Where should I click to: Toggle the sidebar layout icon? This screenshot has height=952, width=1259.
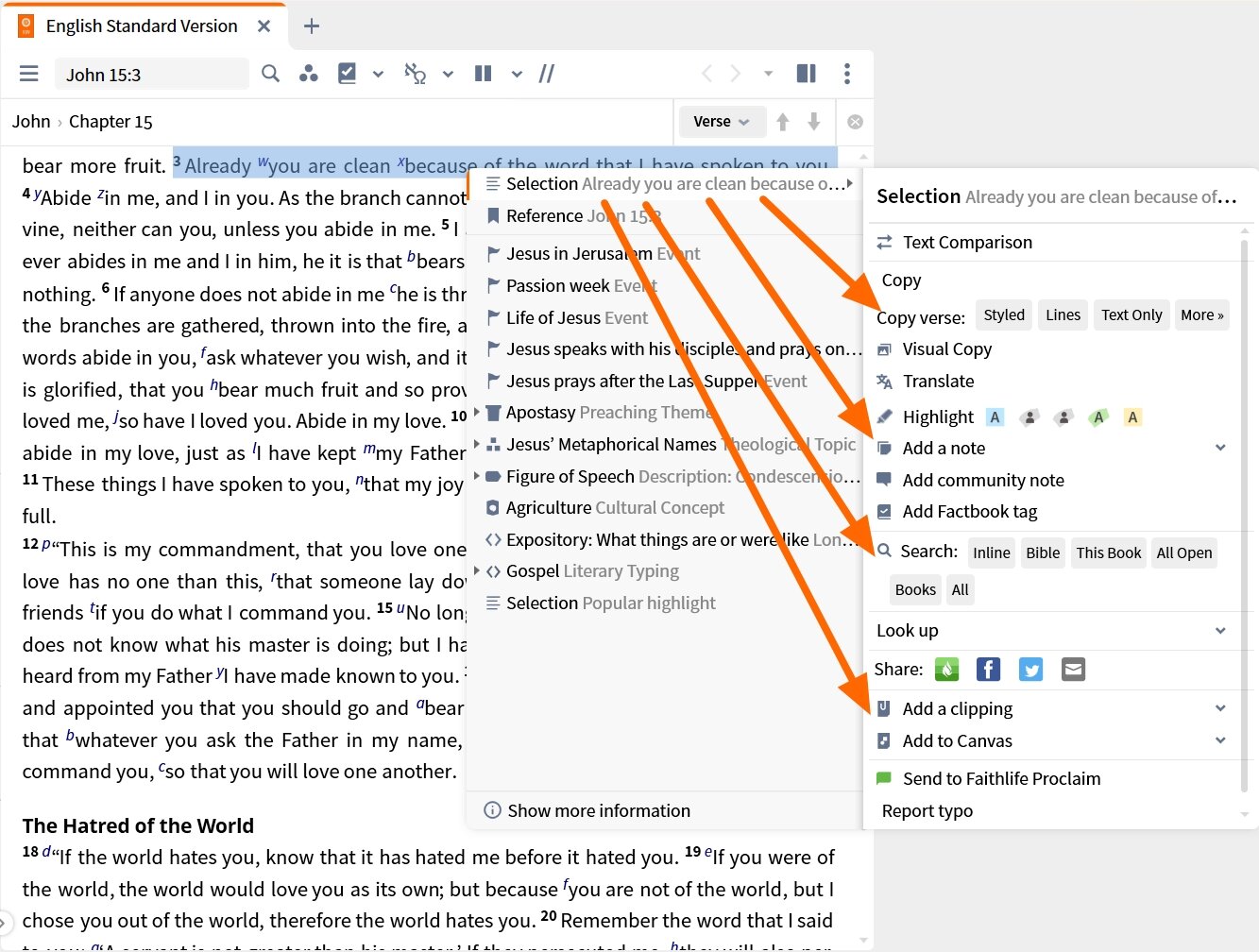[807, 74]
